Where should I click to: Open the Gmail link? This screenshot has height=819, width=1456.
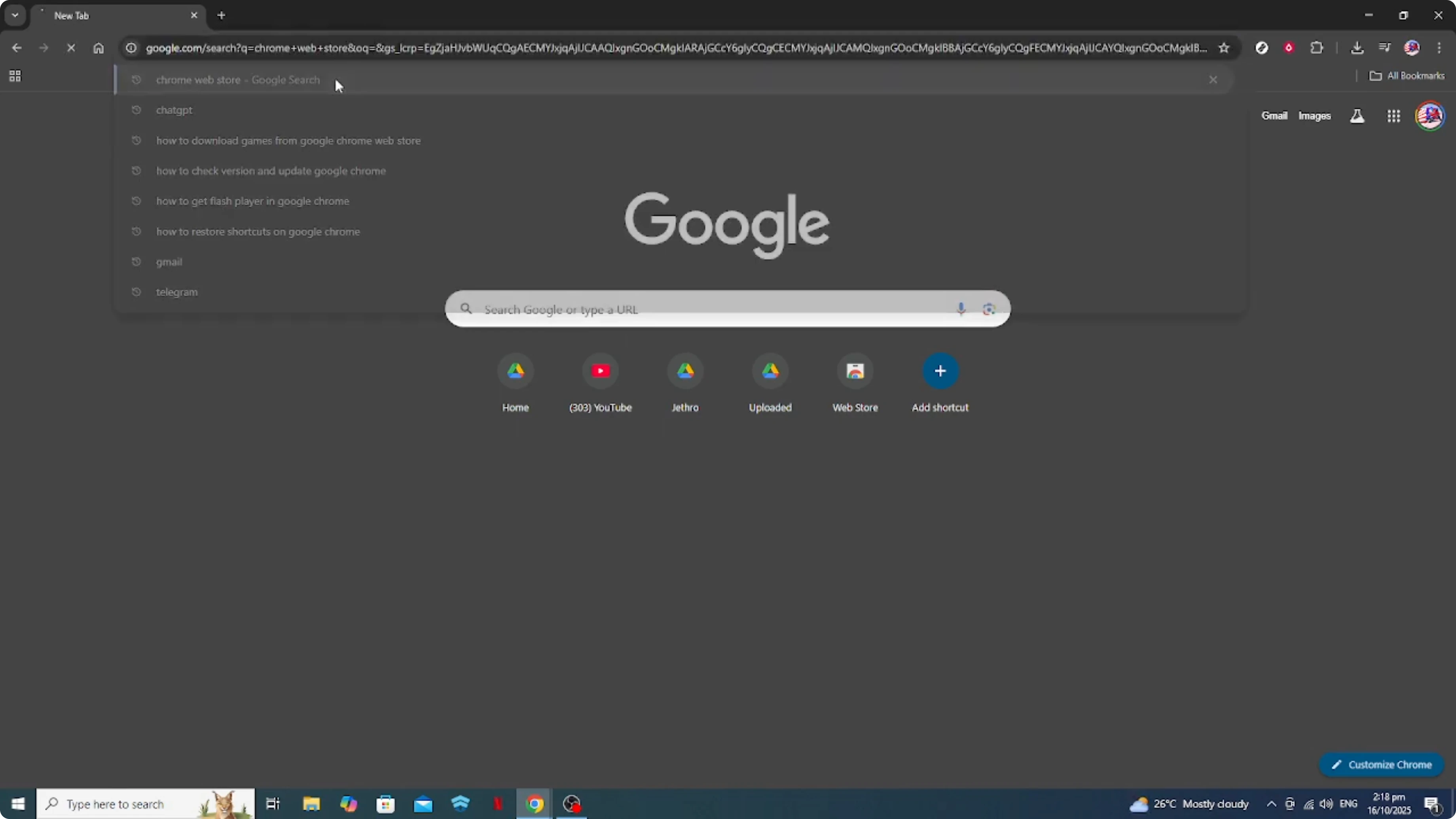coord(1274,115)
